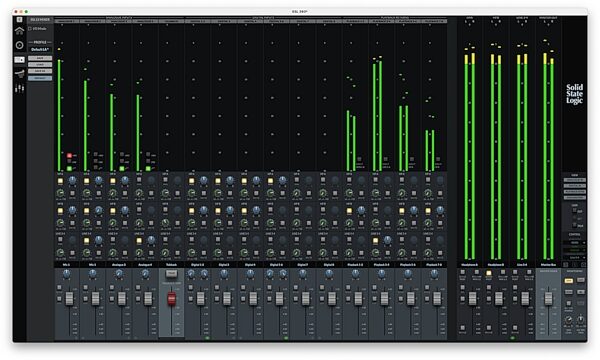600x360 pixels.
Task: Toggle the green lit input button on Mic 1
Action: (x=69, y=168)
